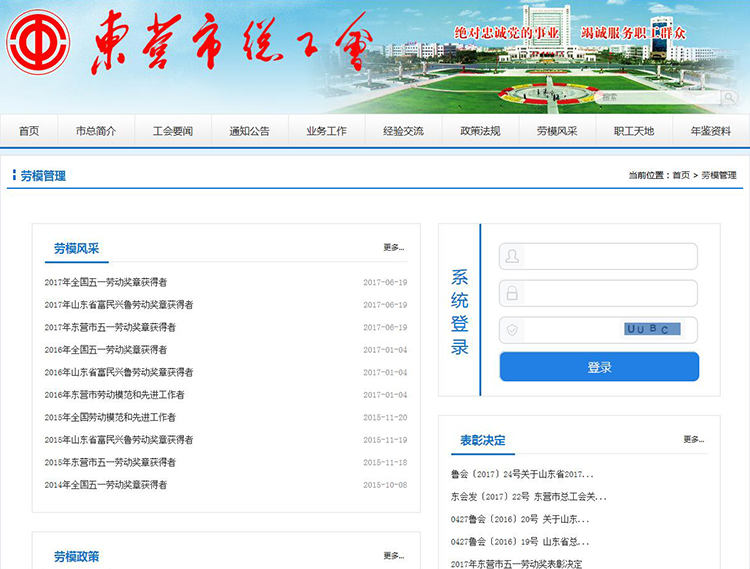Open 职工天地 navigation item
Image resolution: width=750 pixels, height=569 pixels.
coord(634,131)
